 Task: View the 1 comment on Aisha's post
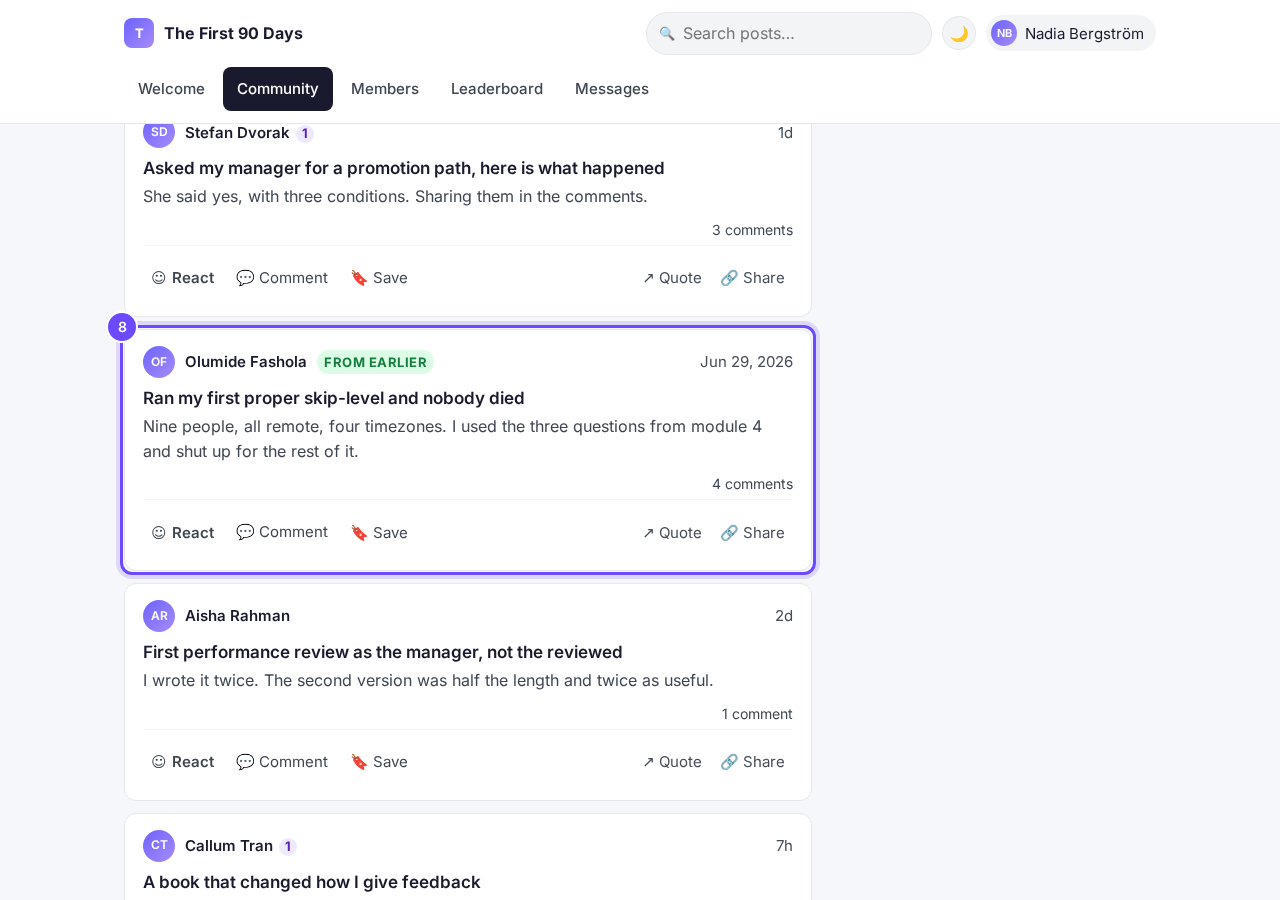pos(757,714)
